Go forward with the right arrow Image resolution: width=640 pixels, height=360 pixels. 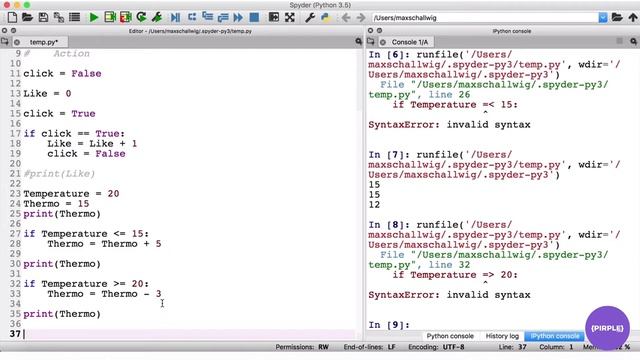(x=361, y=18)
